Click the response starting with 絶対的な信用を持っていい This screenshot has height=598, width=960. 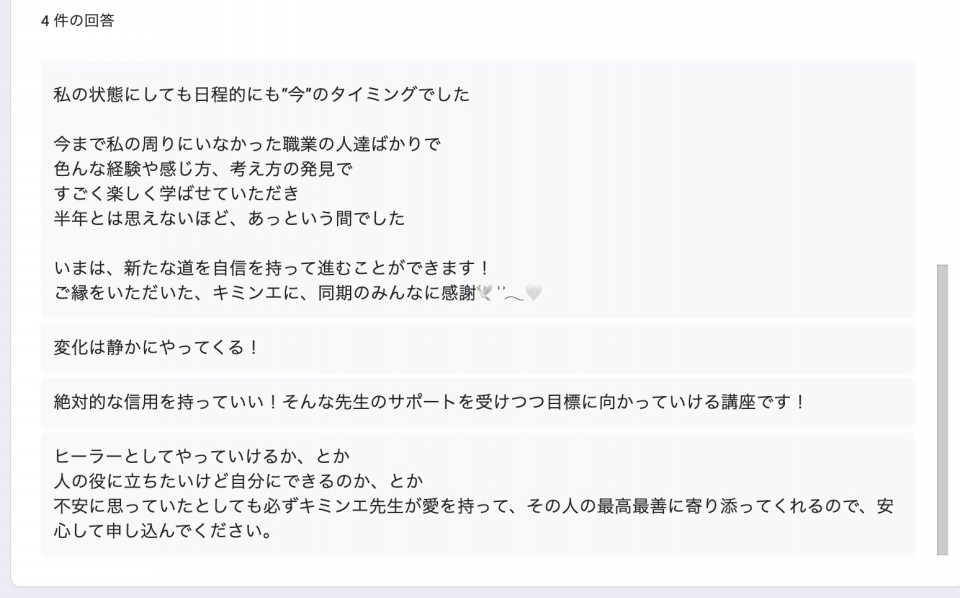[430, 402]
